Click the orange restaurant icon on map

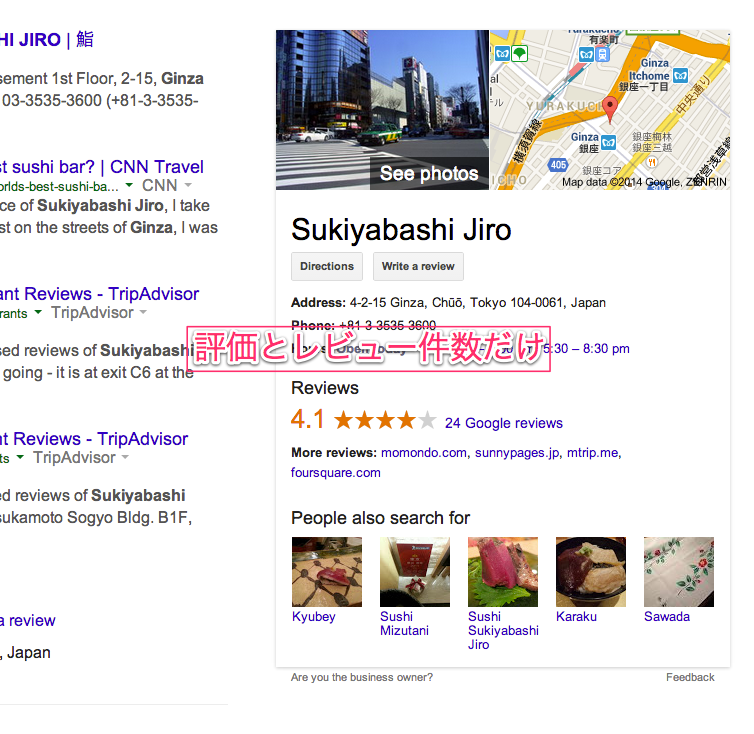pyautogui.click(x=652, y=162)
